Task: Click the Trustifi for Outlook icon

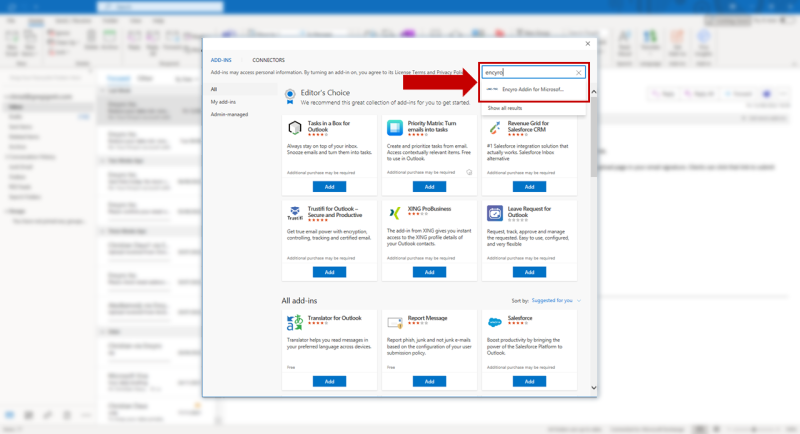Action: point(294,213)
